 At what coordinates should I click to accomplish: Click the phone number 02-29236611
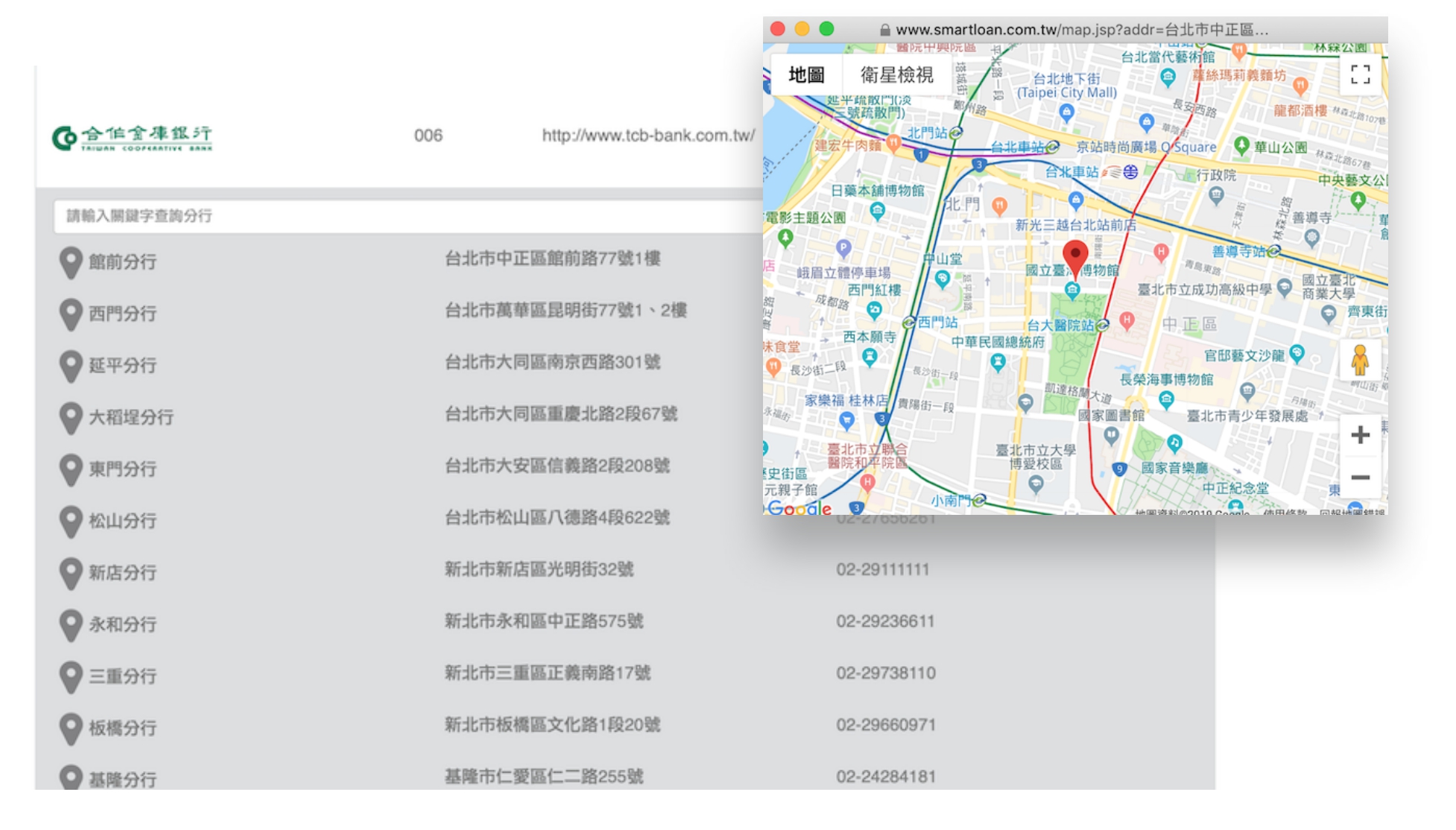885,621
